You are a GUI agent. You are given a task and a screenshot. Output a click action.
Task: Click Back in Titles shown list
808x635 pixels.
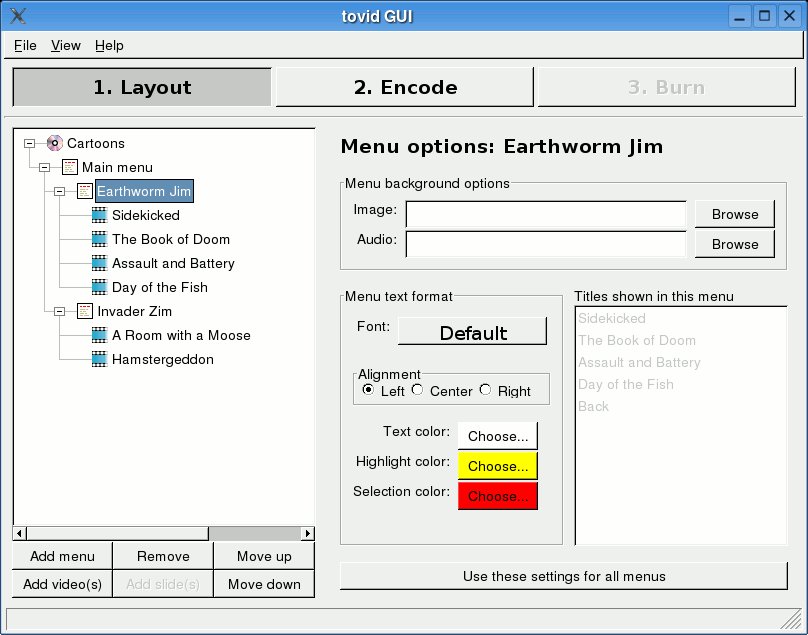593,406
